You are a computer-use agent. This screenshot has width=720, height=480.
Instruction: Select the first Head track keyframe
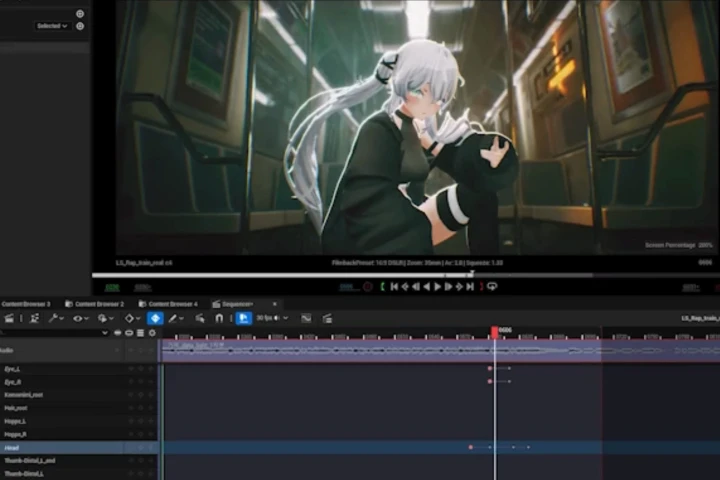click(x=471, y=447)
